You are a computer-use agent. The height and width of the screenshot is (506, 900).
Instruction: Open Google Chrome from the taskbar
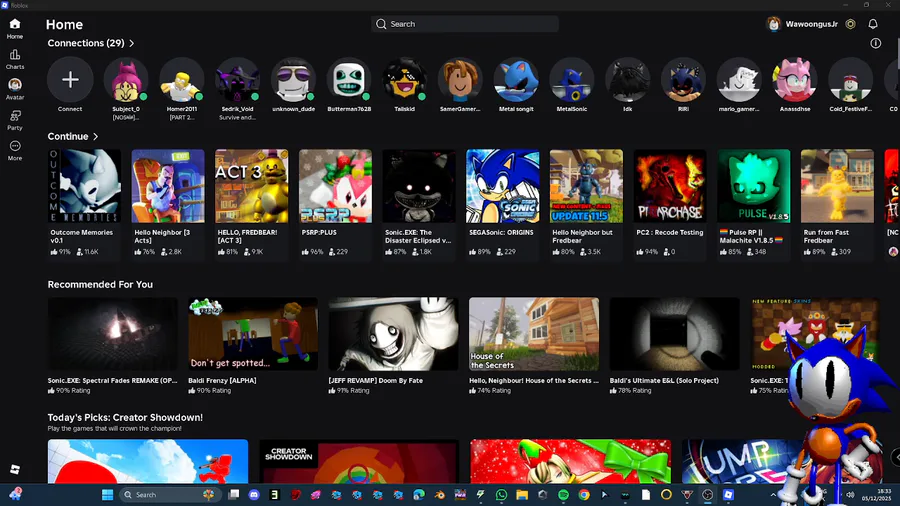click(x=584, y=495)
